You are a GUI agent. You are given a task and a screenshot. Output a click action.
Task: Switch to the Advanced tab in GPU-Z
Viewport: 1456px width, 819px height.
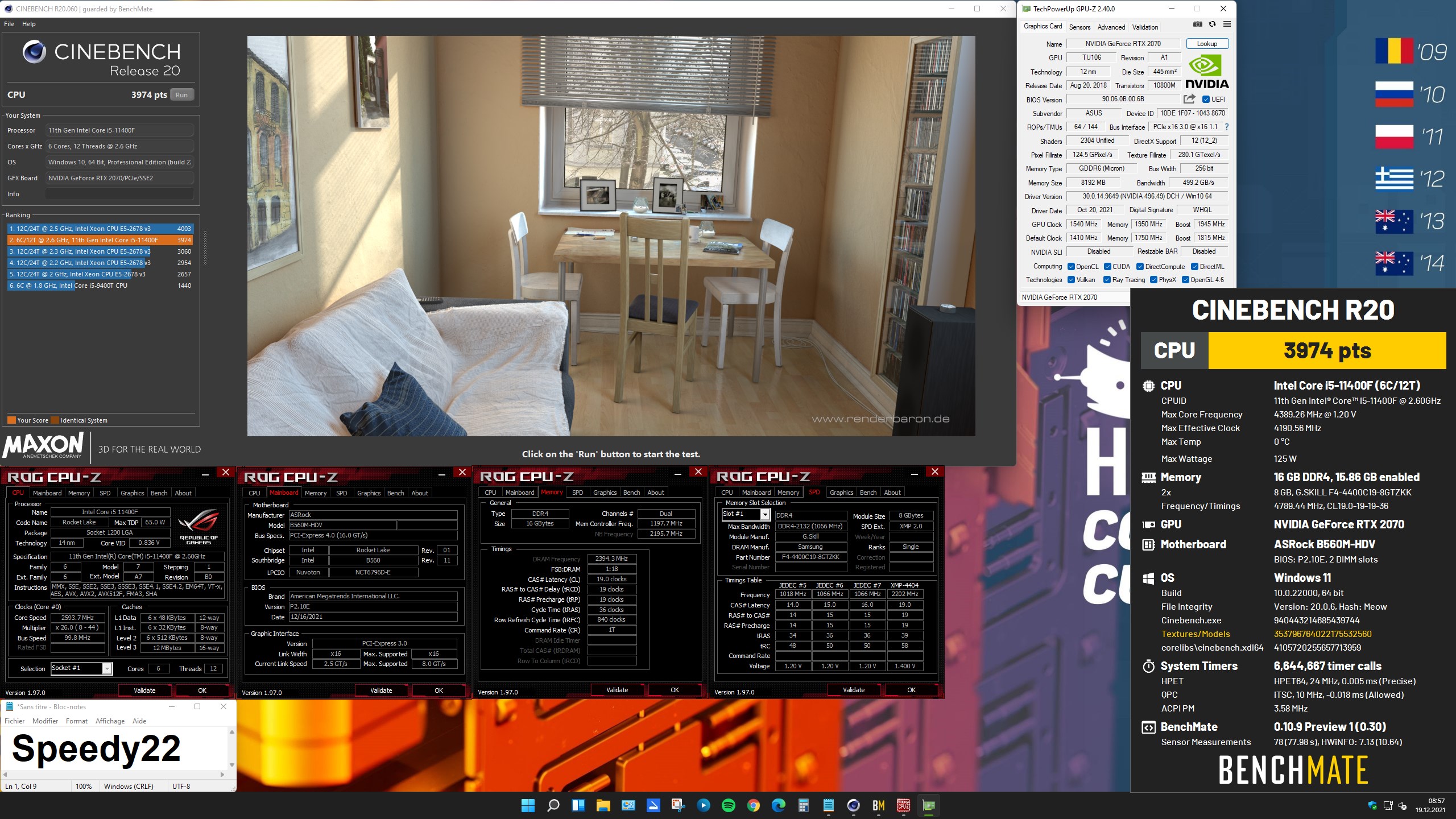tap(1111, 27)
